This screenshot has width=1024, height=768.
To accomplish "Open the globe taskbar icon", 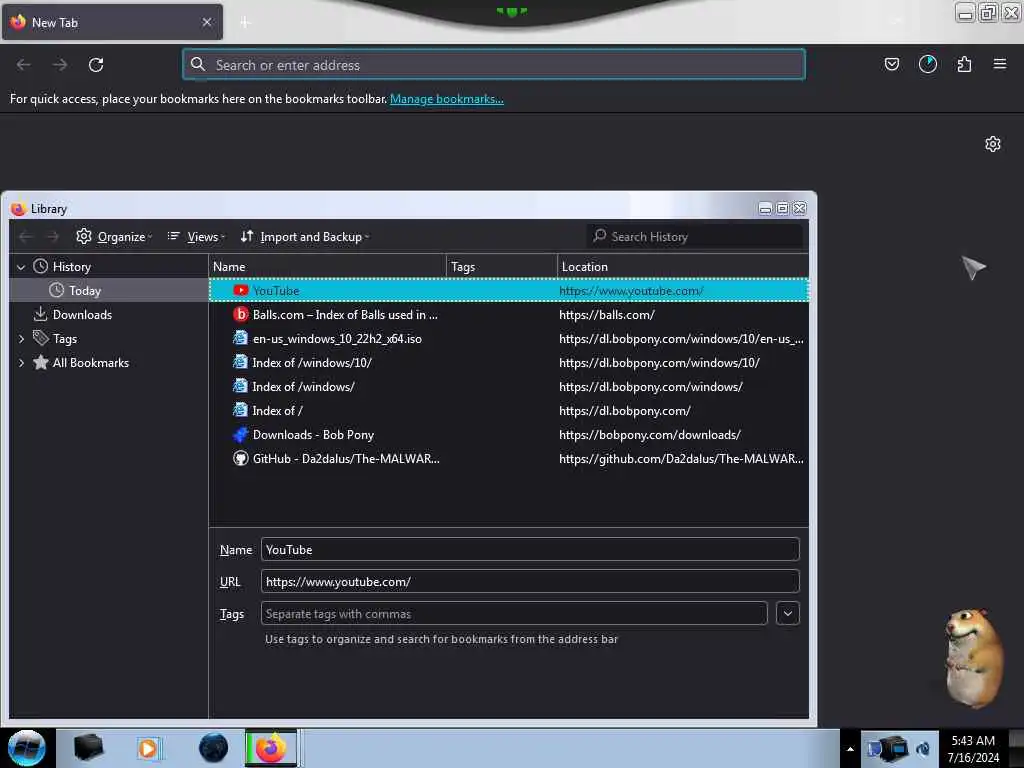I will click(x=213, y=748).
